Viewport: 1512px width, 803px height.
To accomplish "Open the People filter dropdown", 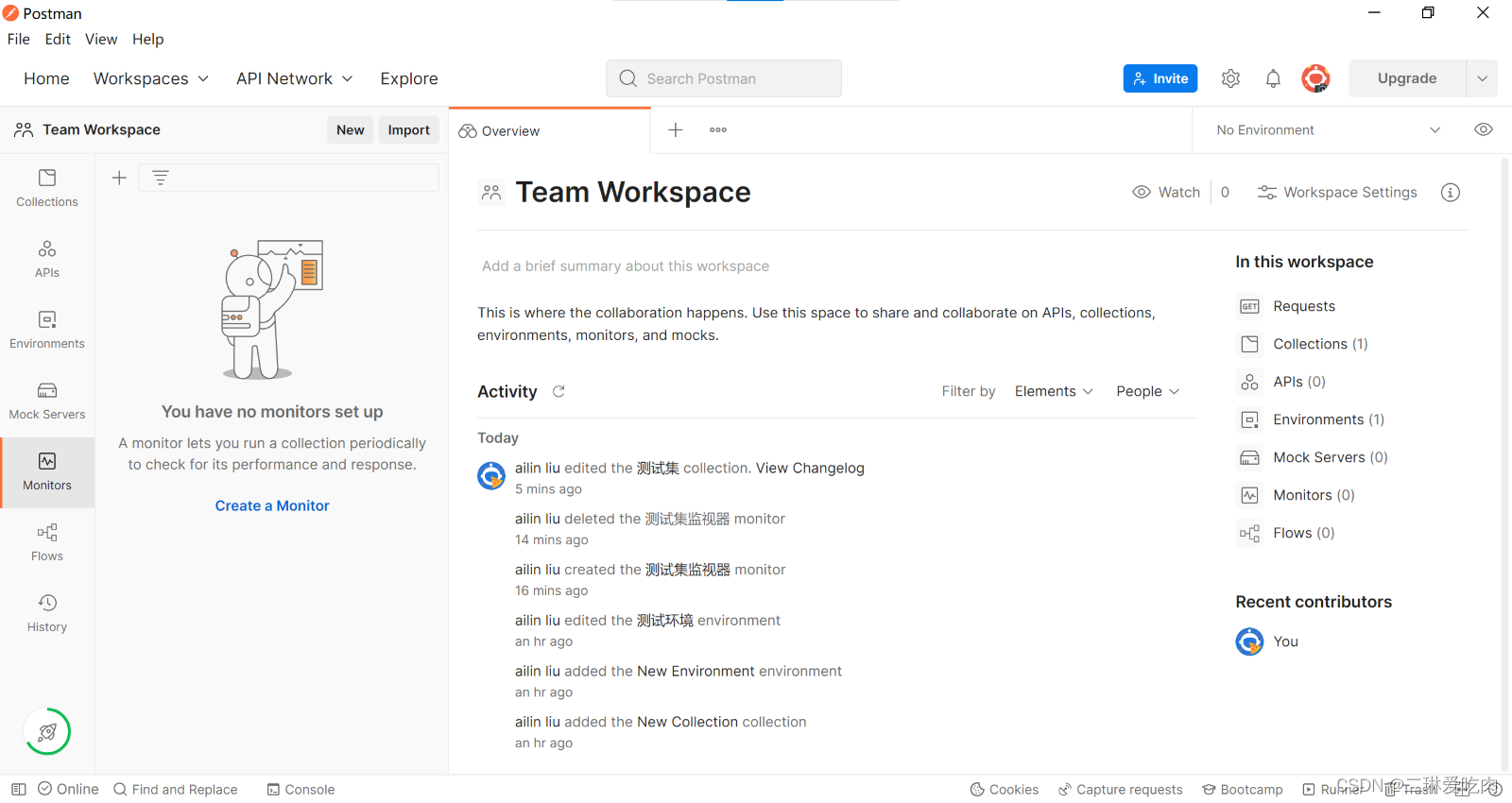I will pyautogui.click(x=1147, y=391).
